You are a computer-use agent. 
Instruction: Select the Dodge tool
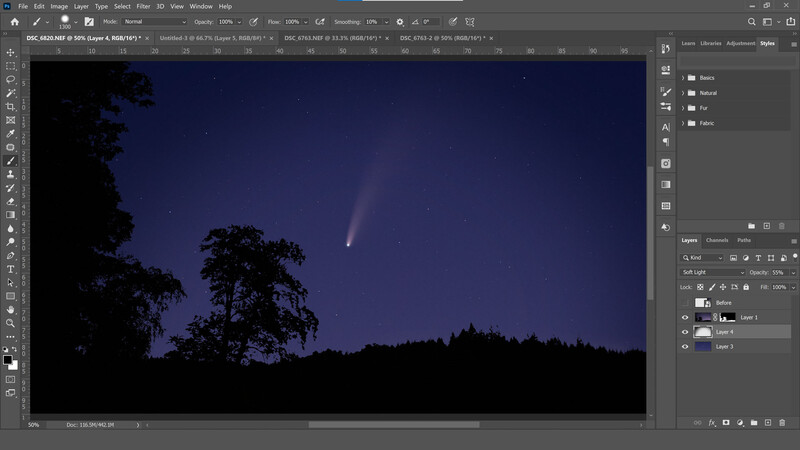click(x=10, y=242)
